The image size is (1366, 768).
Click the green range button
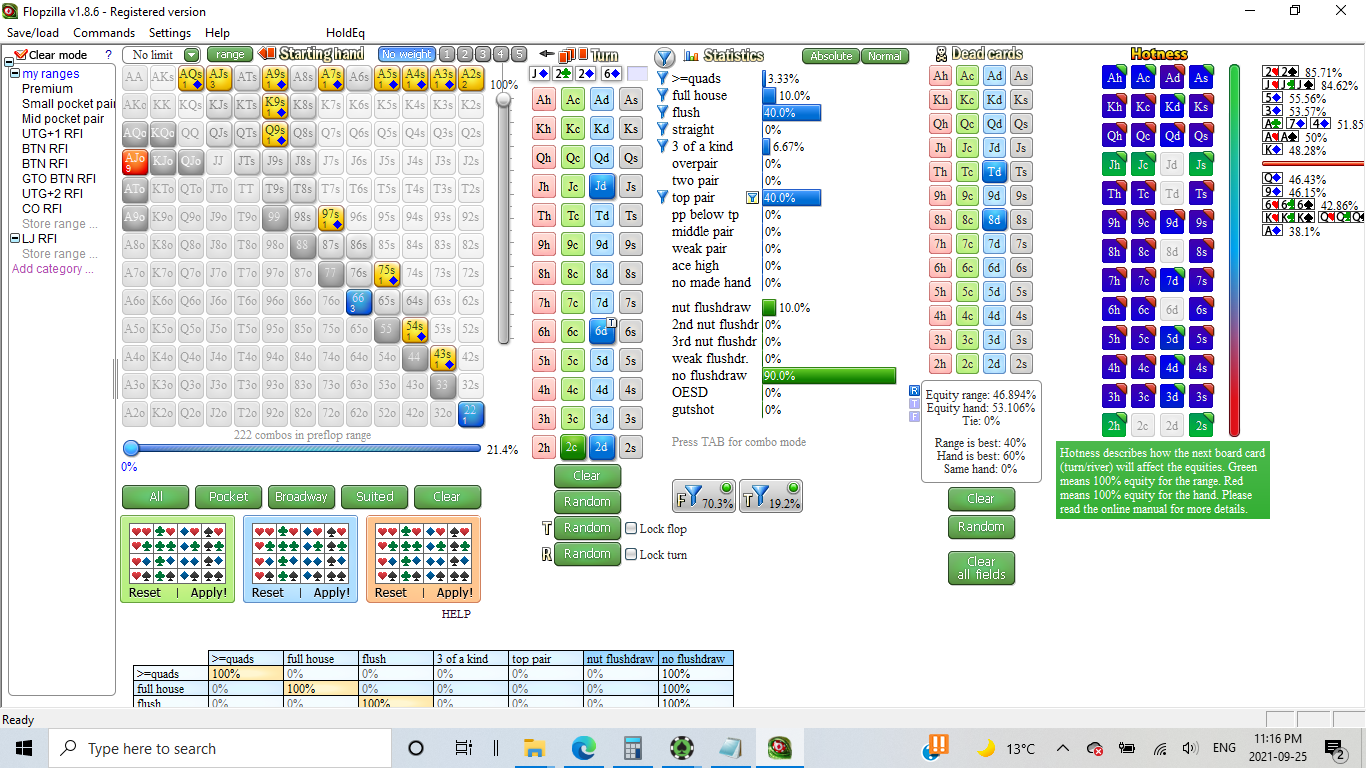(230, 55)
